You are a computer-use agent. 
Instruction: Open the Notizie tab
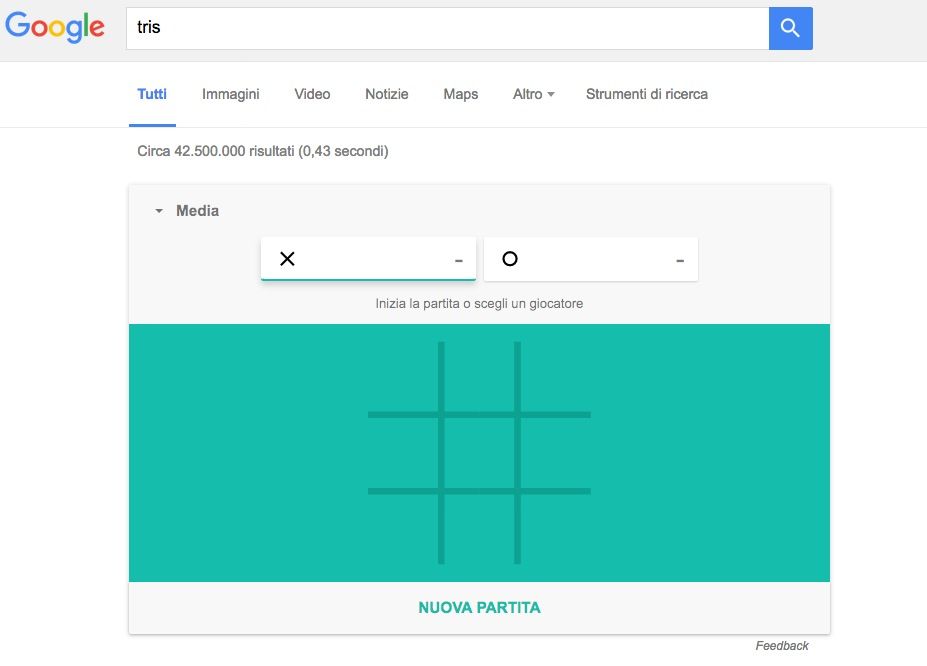coord(386,94)
